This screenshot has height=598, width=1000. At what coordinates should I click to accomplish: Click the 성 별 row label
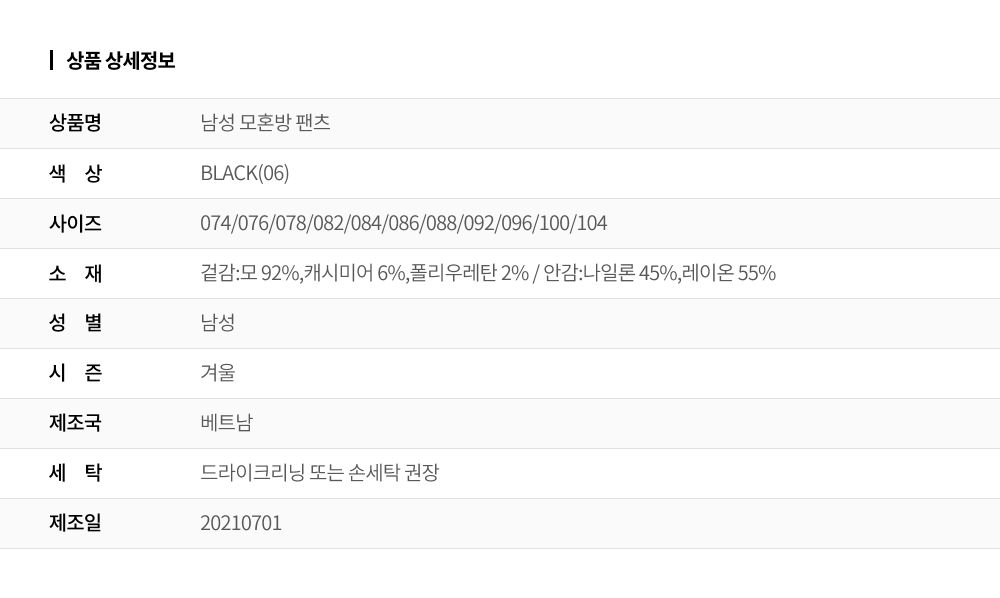point(75,323)
